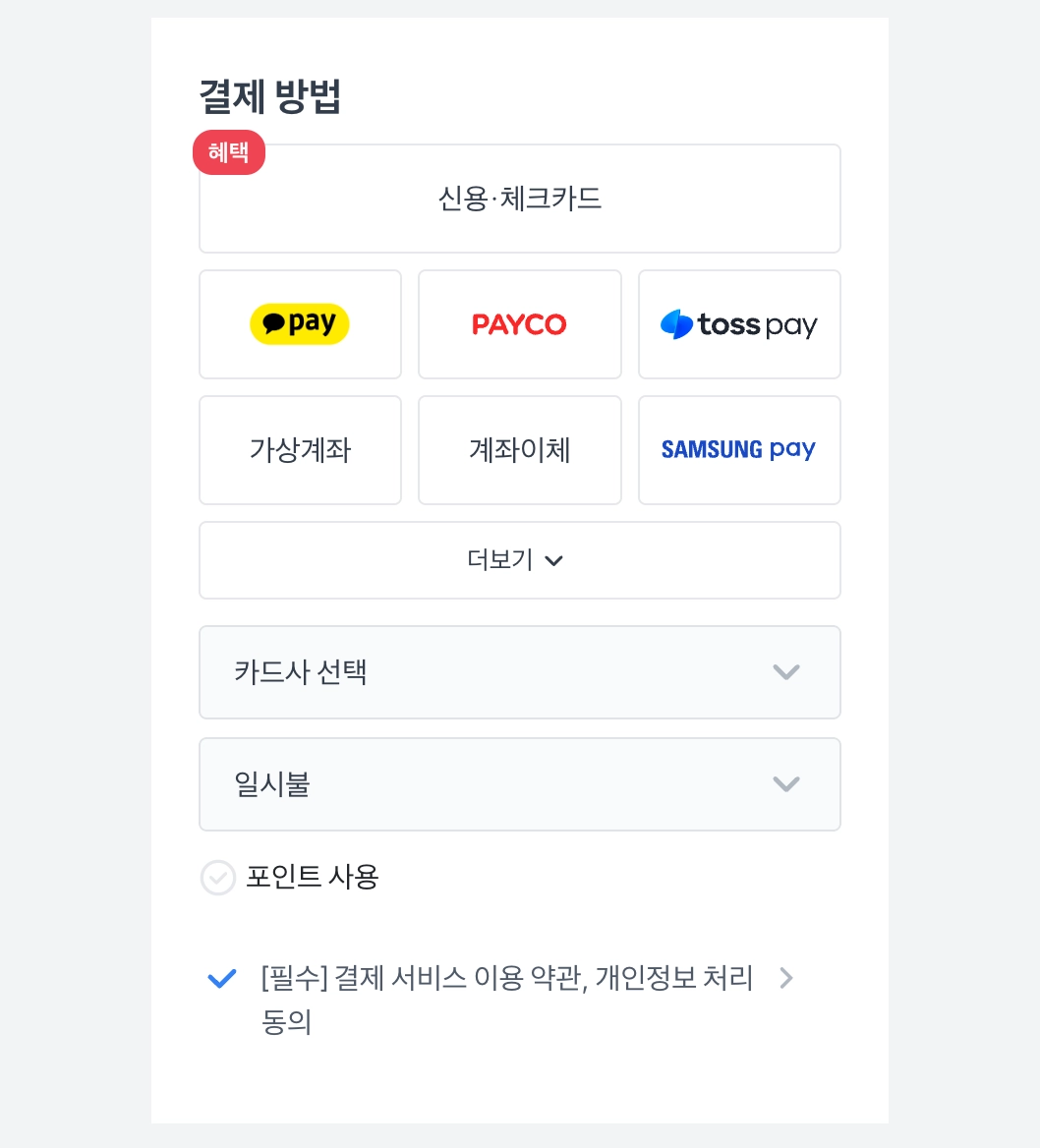The height and width of the screenshot is (1148, 1040).
Task: Open the 개인정보 처리 동의 terms link
Action: pyautogui.click(x=507, y=1000)
